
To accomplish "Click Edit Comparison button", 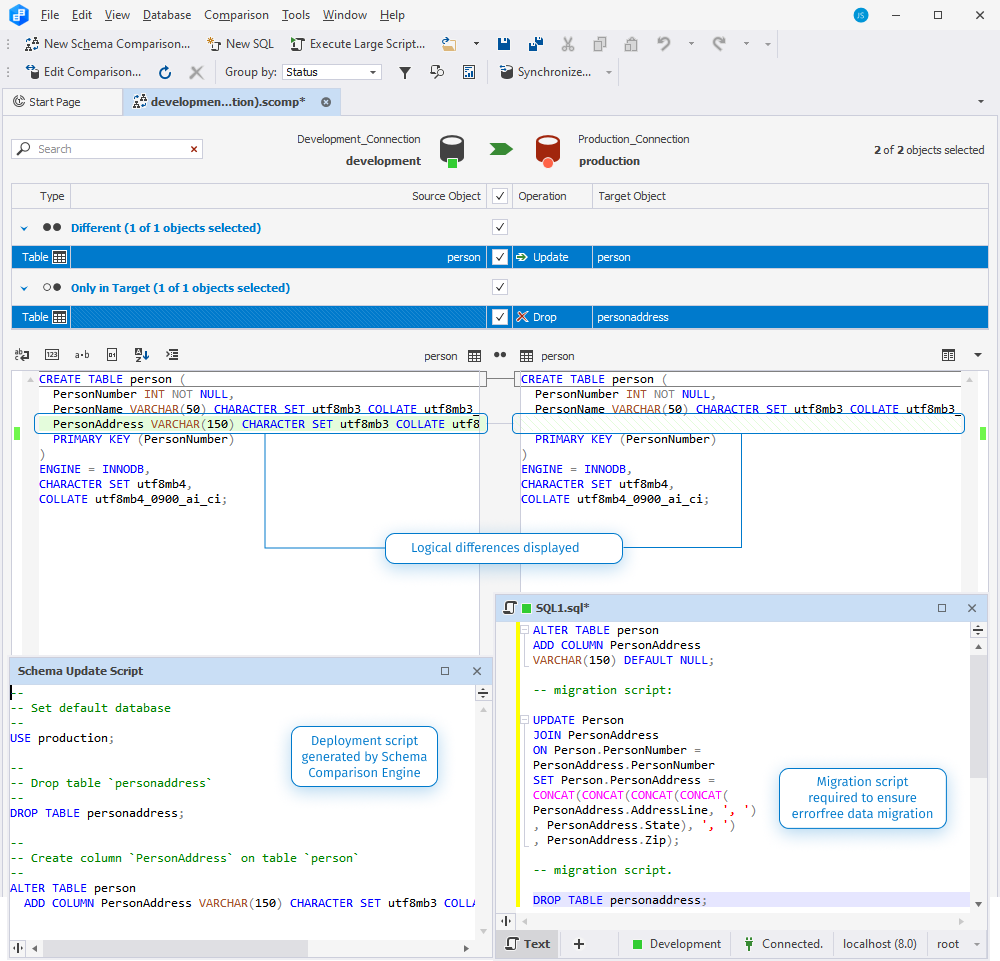I will click(x=83, y=72).
